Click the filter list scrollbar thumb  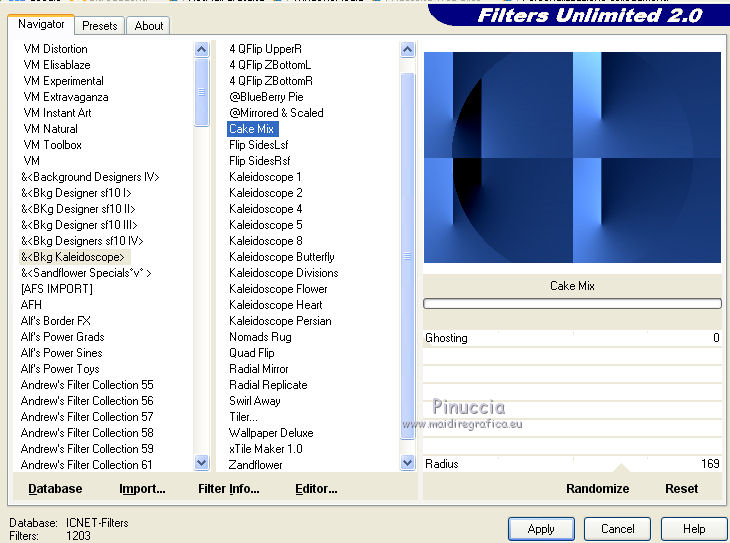407,256
